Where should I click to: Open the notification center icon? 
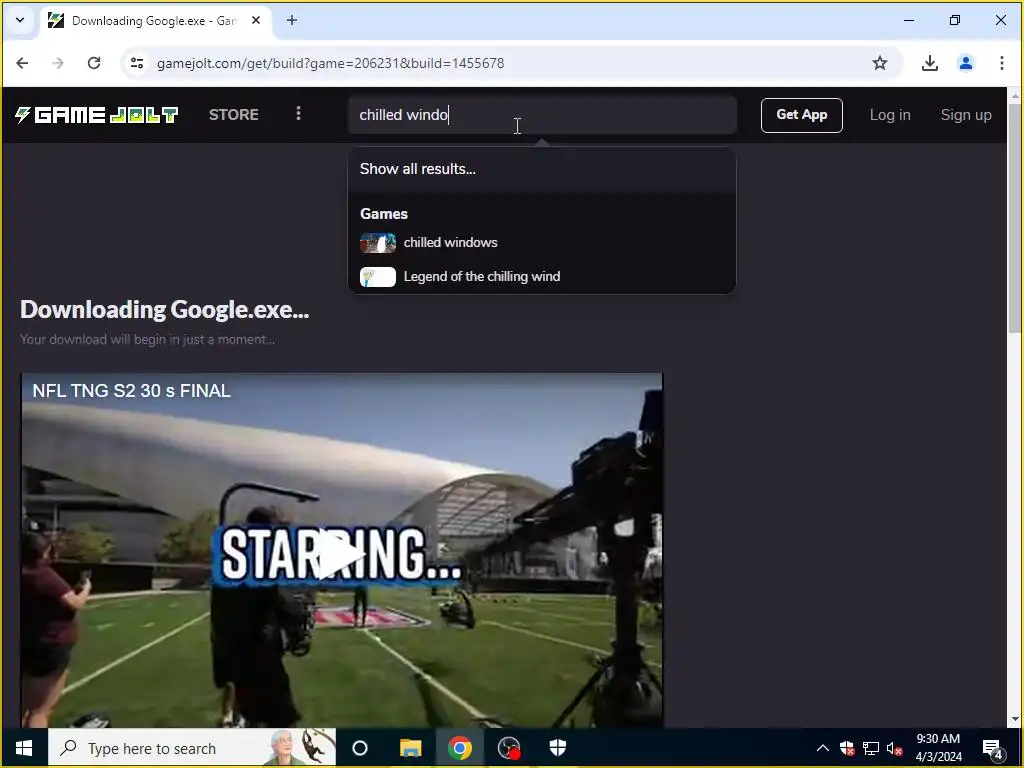pyautogui.click(x=992, y=748)
